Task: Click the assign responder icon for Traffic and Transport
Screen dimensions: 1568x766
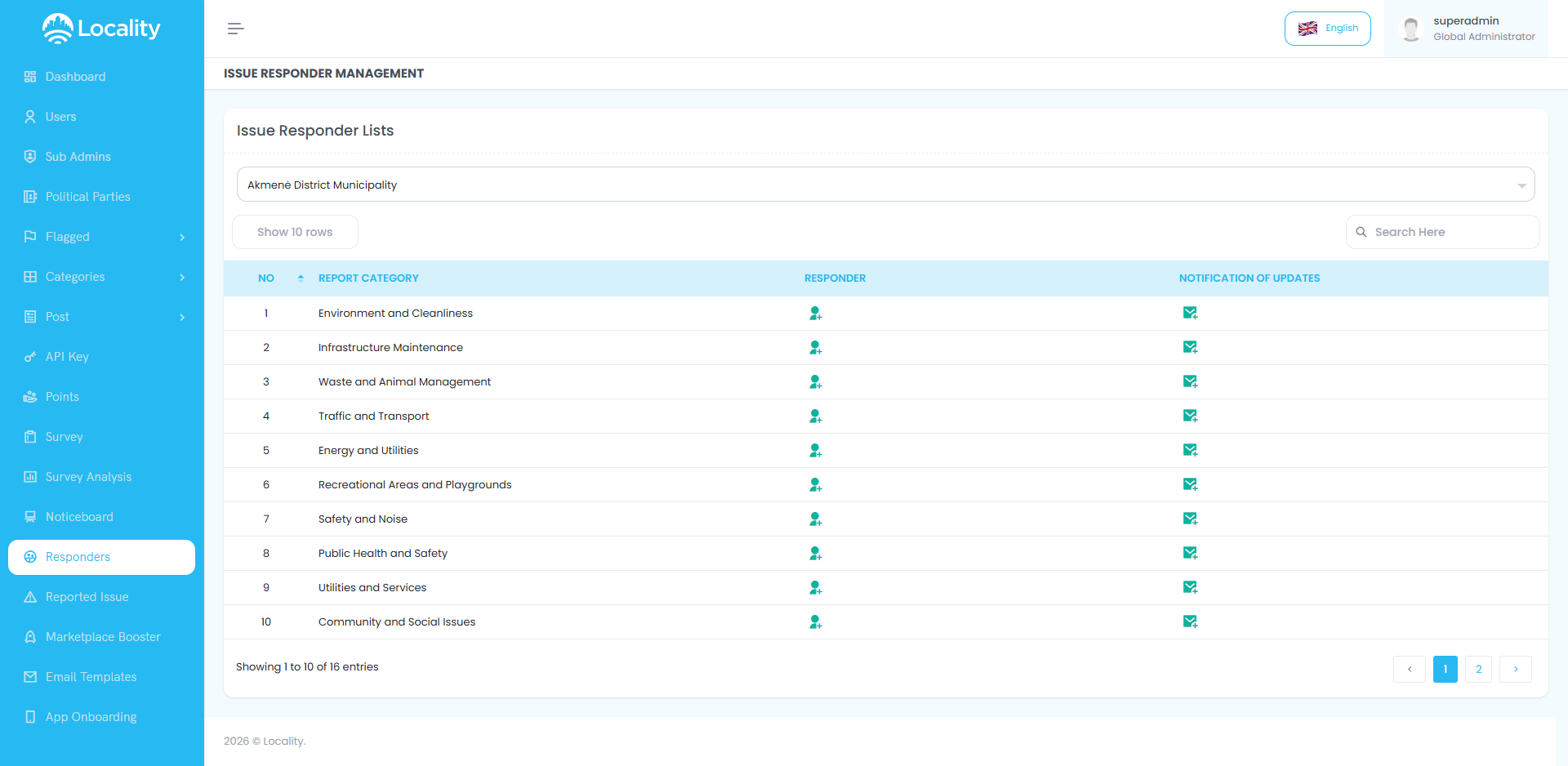Action: [815, 416]
